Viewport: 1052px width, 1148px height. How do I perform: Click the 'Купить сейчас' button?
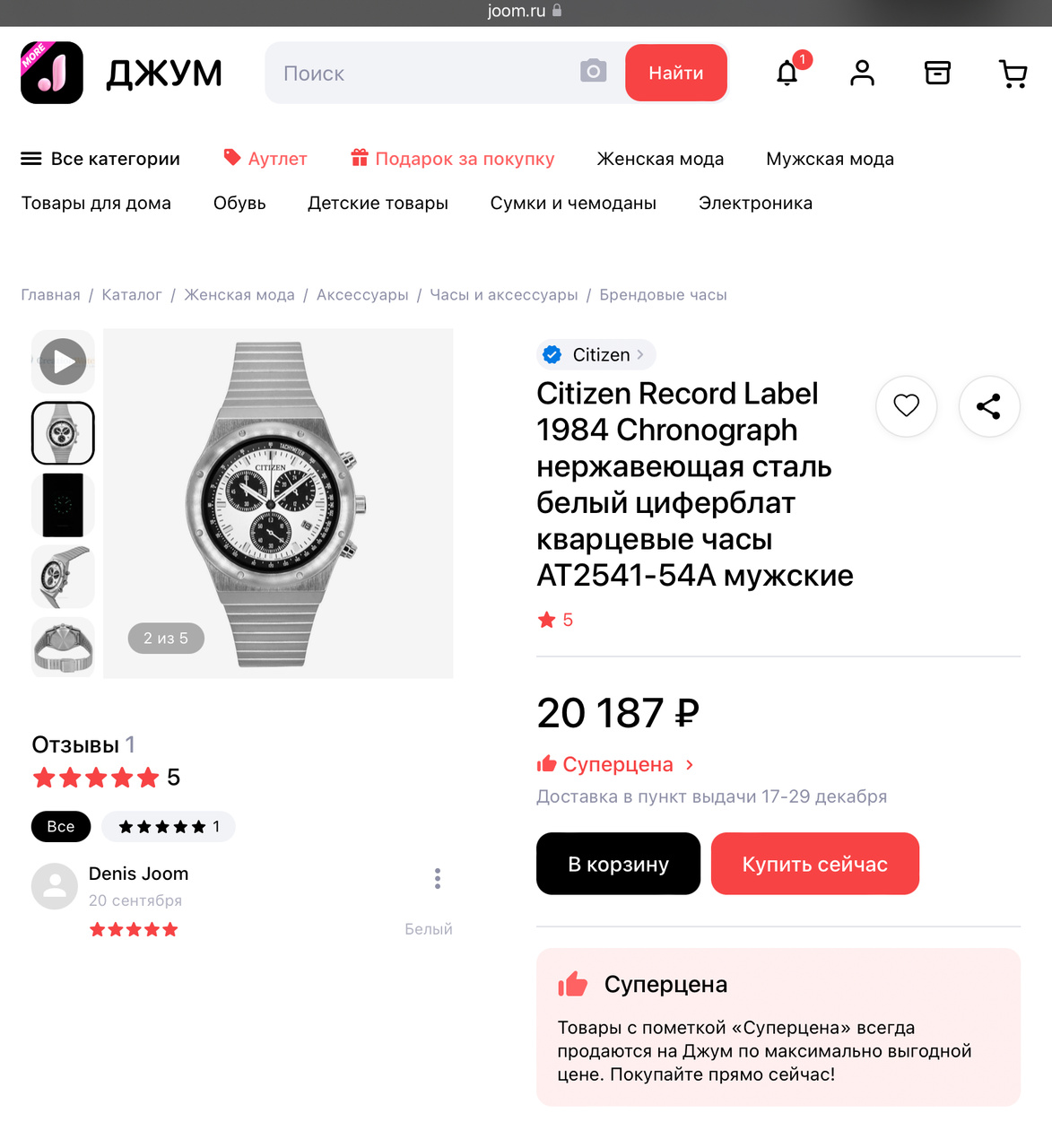tap(815, 864)
